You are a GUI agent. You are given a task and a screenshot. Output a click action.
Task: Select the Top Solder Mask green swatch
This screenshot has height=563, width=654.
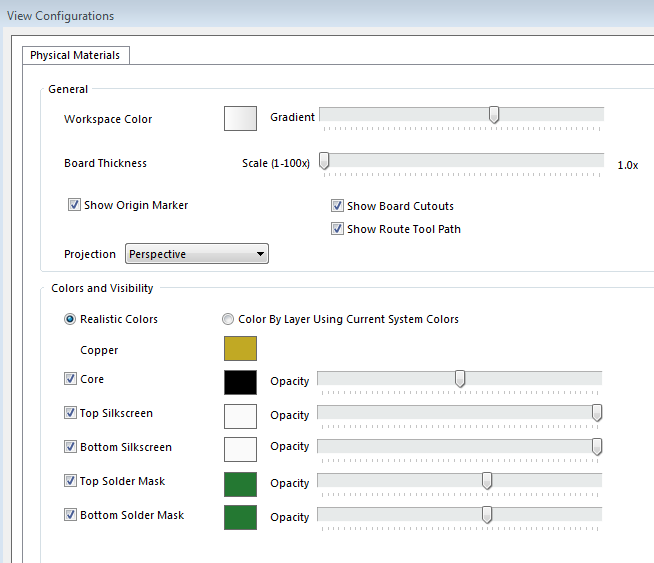coord(240,484)
